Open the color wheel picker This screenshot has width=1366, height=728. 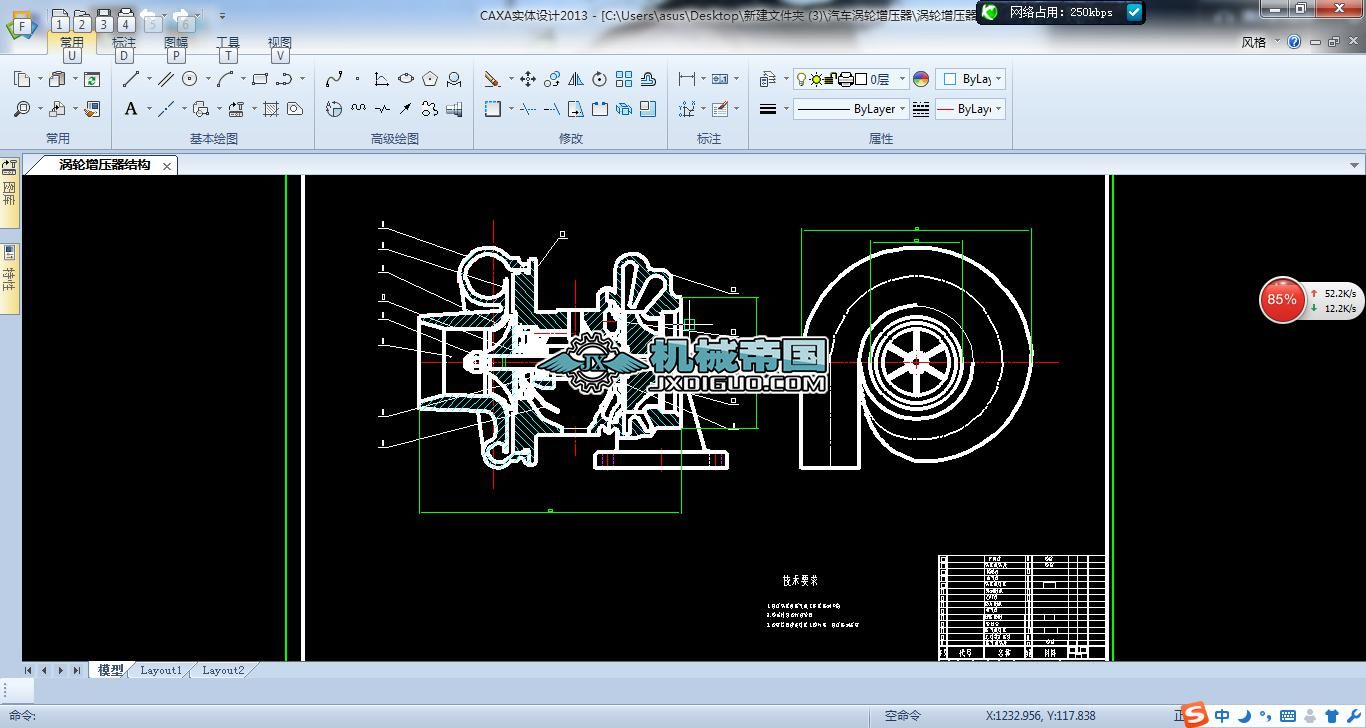[x=921, y=79]
